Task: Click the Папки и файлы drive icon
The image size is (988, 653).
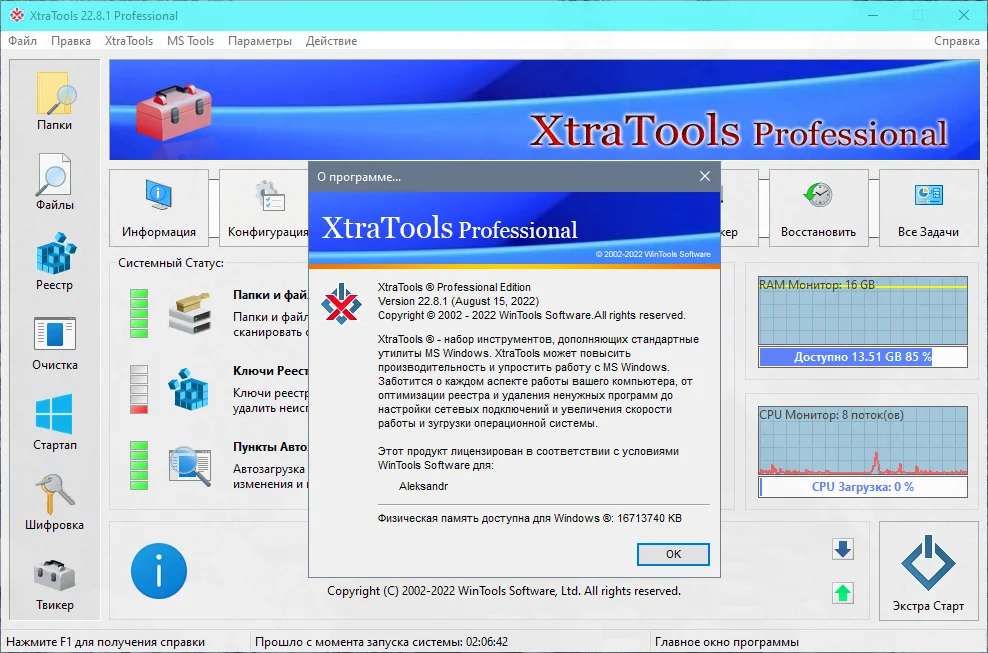Action: click(x=190, y=313)
